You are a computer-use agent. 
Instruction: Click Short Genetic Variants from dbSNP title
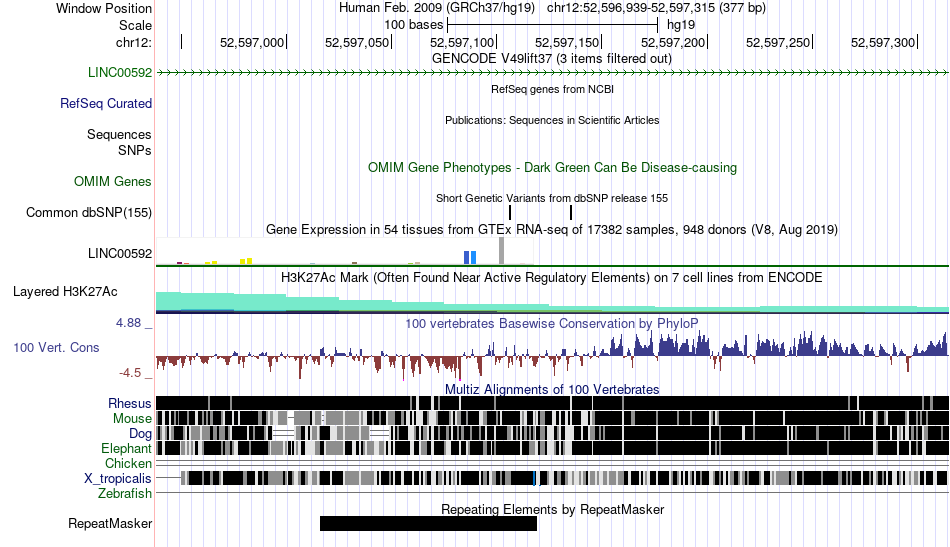[552, 198]
